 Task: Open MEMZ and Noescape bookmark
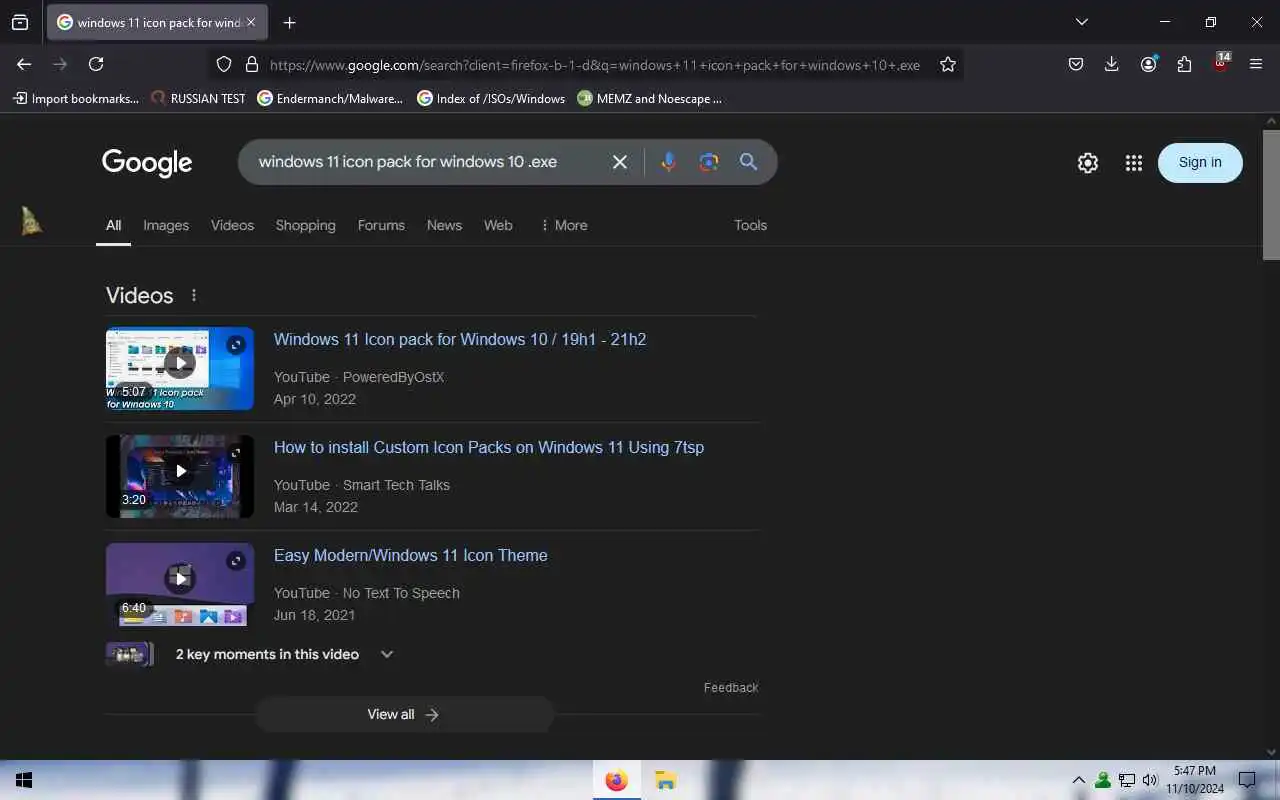[x=650, y=98]
